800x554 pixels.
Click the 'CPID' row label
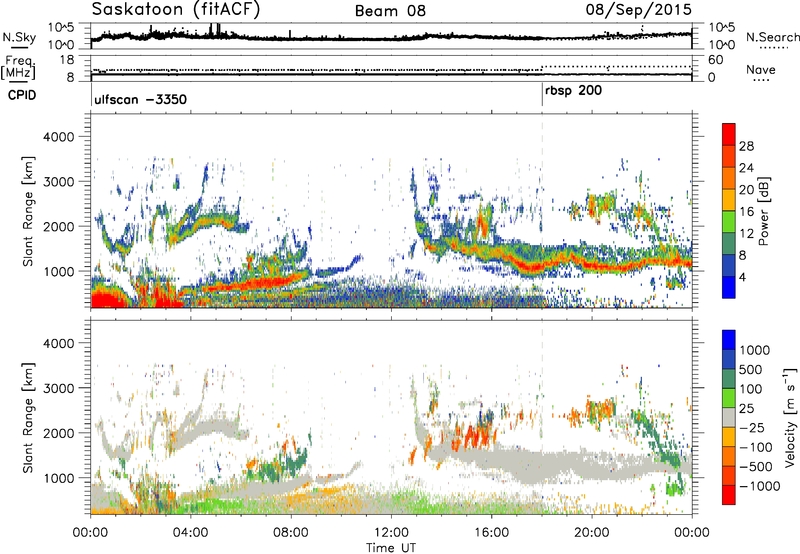pyautogui.click(x=22, y=95)
